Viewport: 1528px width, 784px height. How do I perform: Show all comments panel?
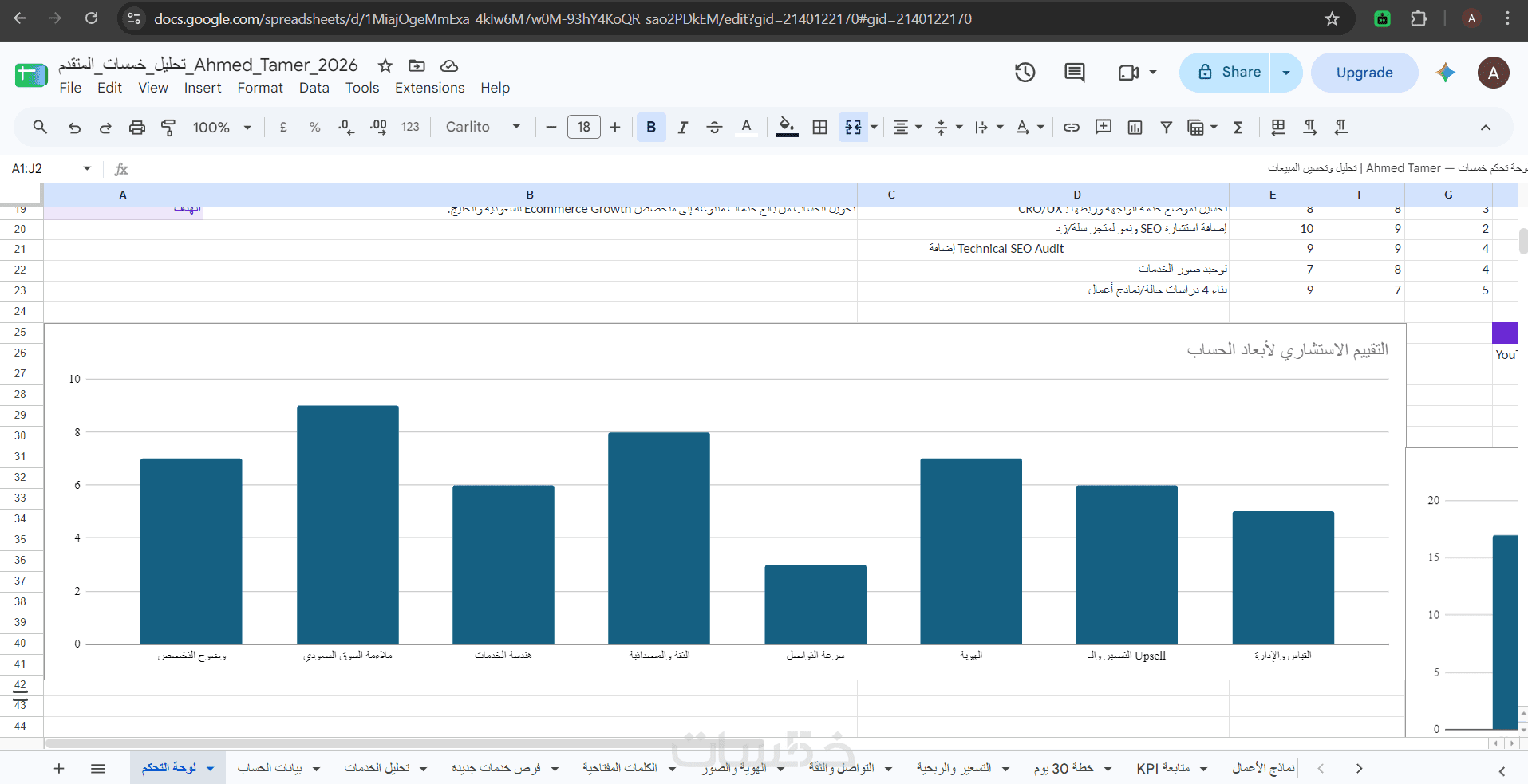1075,73
